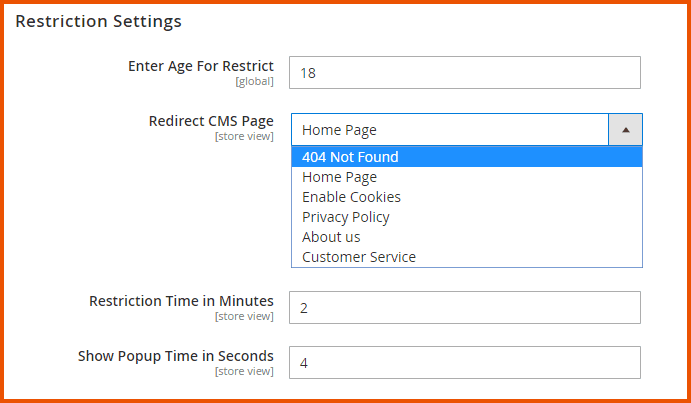Click the Show Popup Time in Seconds field
691x403 pixels.
click(x=464, y=363)
